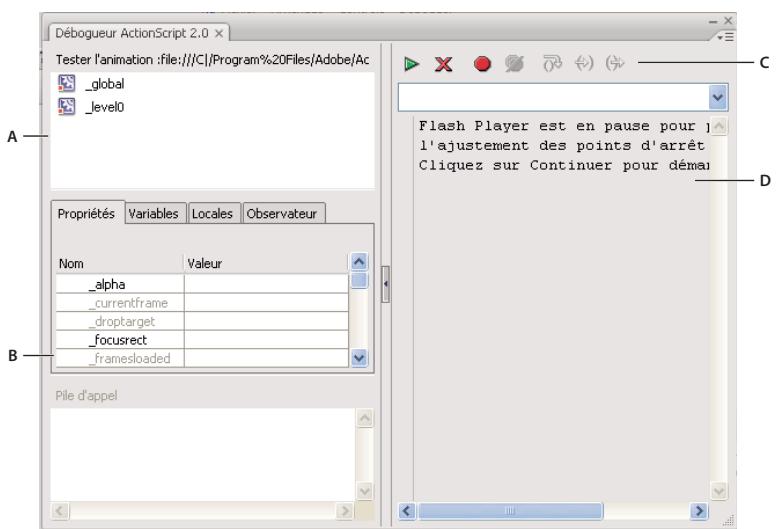Click the Step Out icon

[x=615, y=64]
